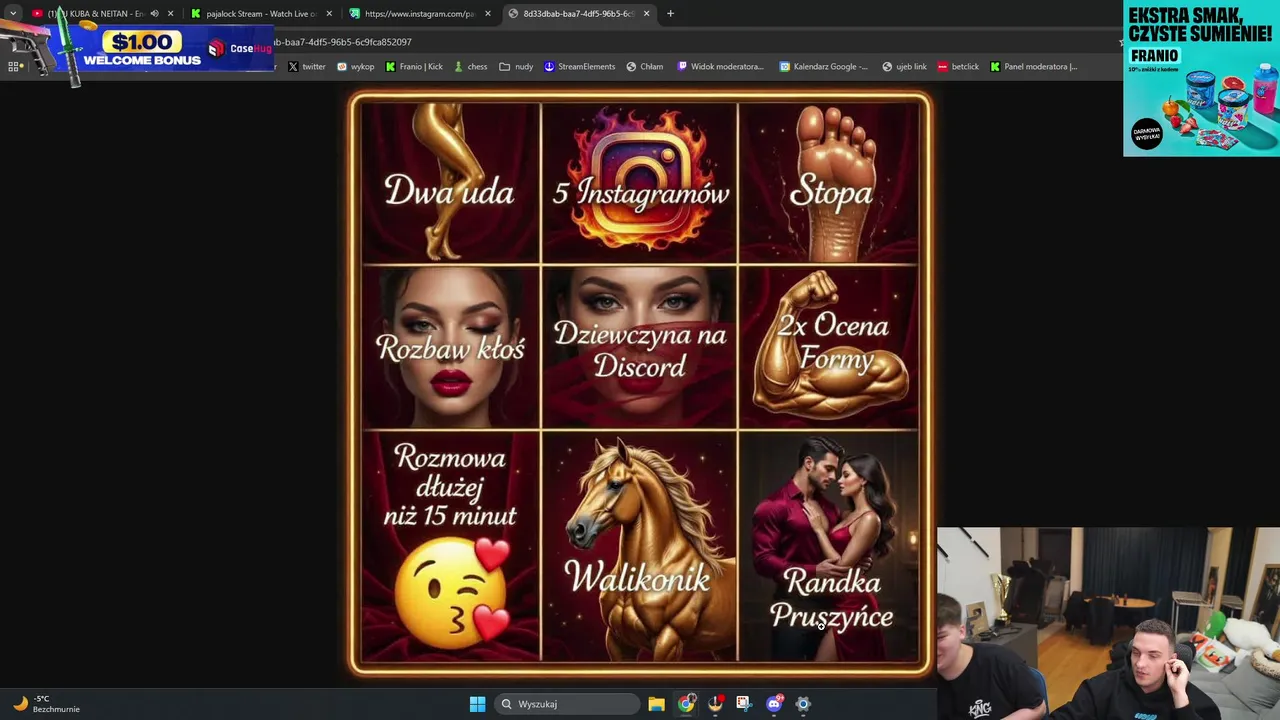Open the 'Widok moderatora' bookmark
1280x720 pixels.
point(720,67)
